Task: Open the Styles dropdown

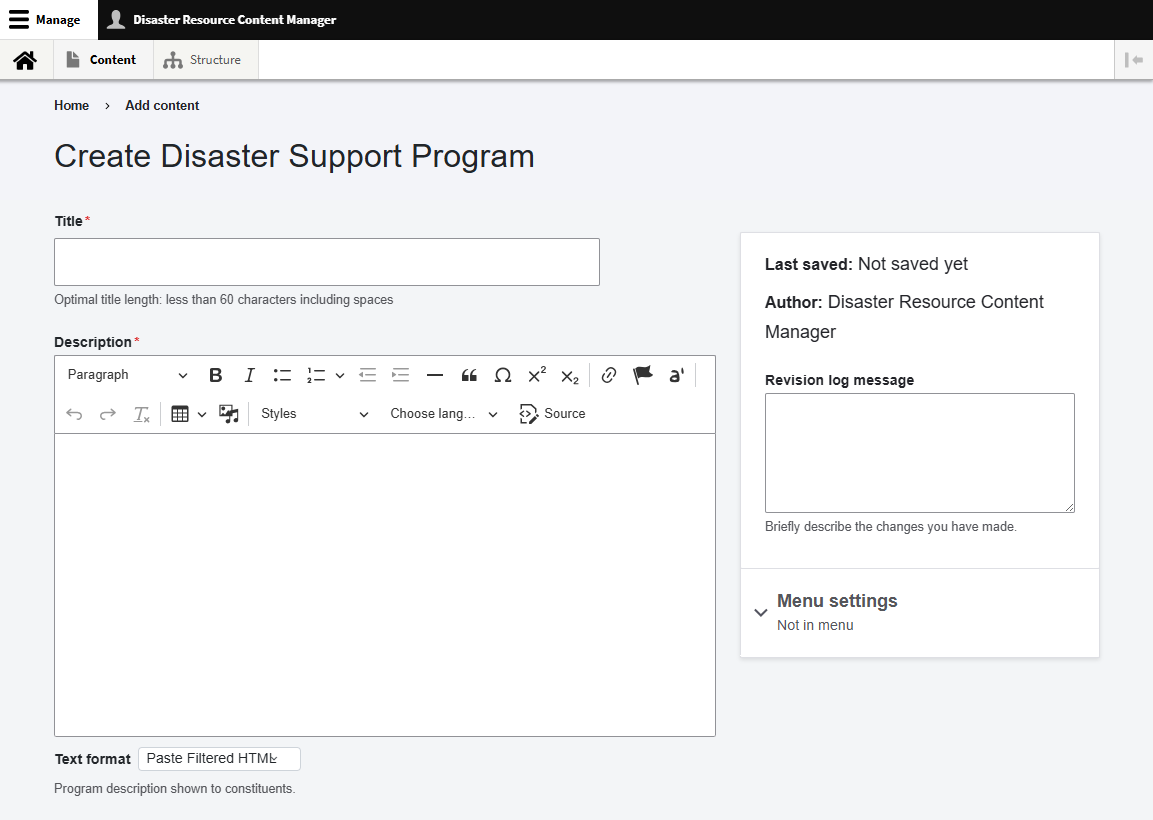Action: [x=315, y=414]
